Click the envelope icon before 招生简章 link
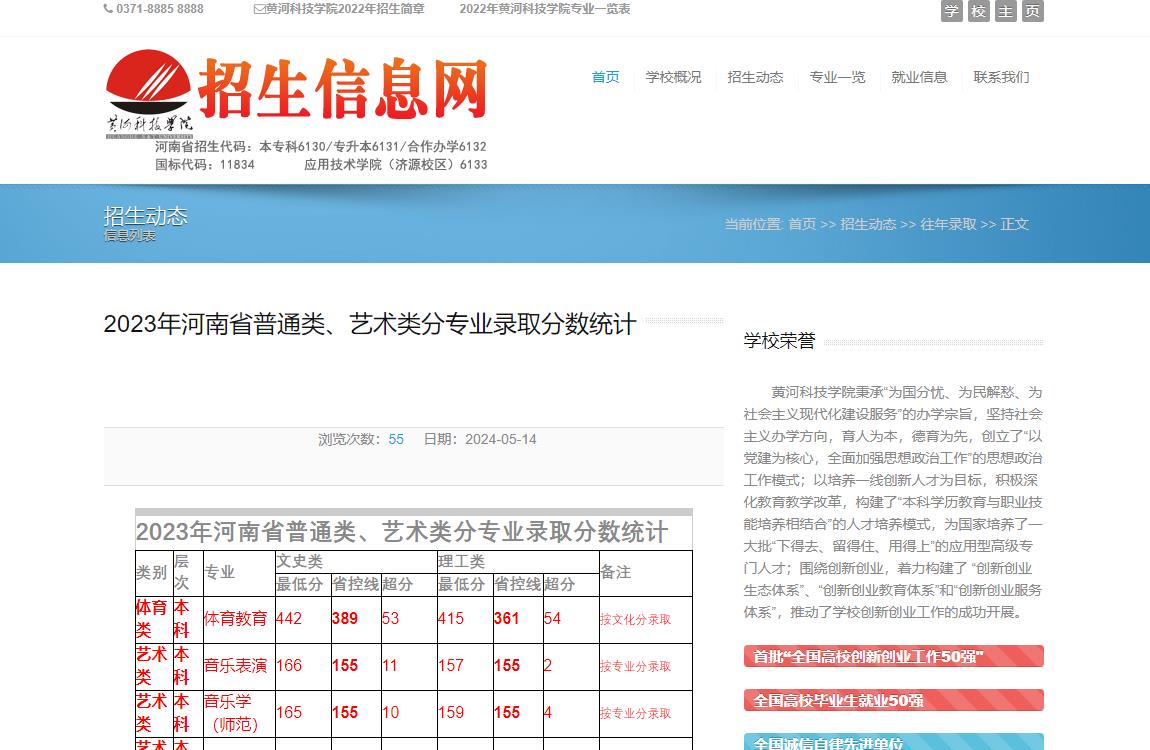 [x=259, y=9]
